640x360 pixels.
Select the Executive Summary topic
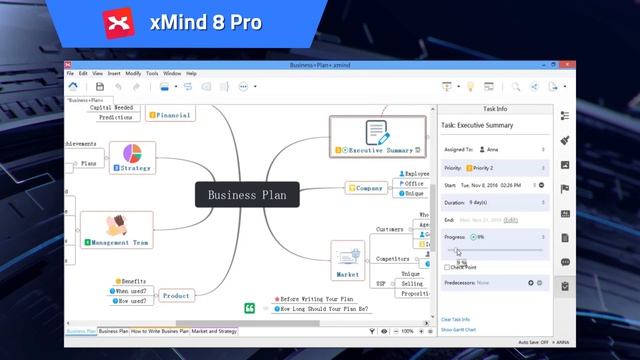pyautogui.click(x=378, y=137)
